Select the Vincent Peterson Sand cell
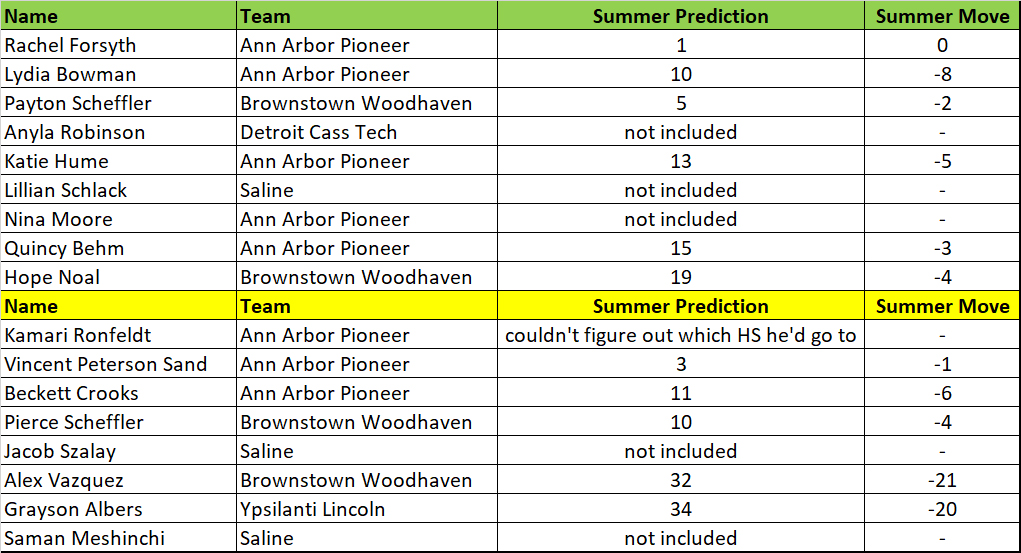Viewport: 1021px width, 553px height. [x=105, y=364]
